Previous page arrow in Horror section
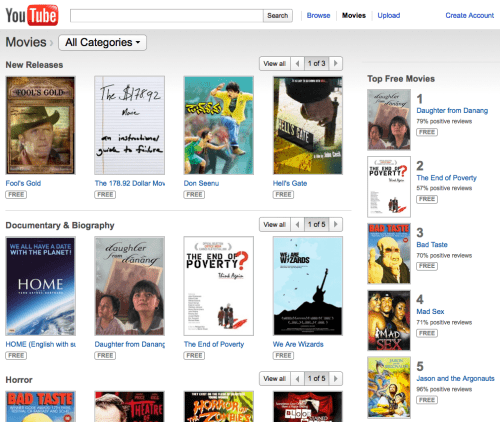The width and height of the screenshot is (500, 422). click(x=297, y=379)
